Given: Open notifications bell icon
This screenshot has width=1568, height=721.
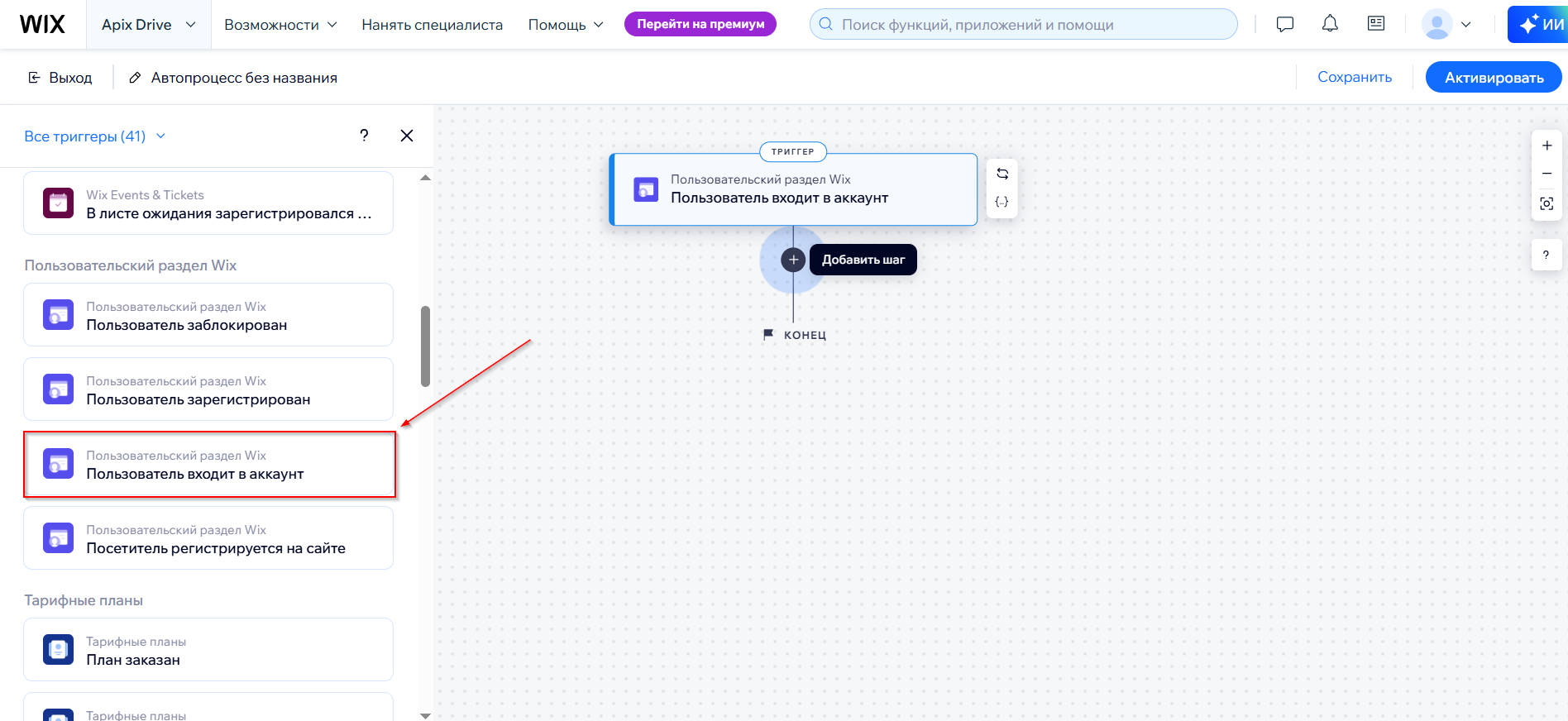Looking at the screenshot, I should [1330, 24].
